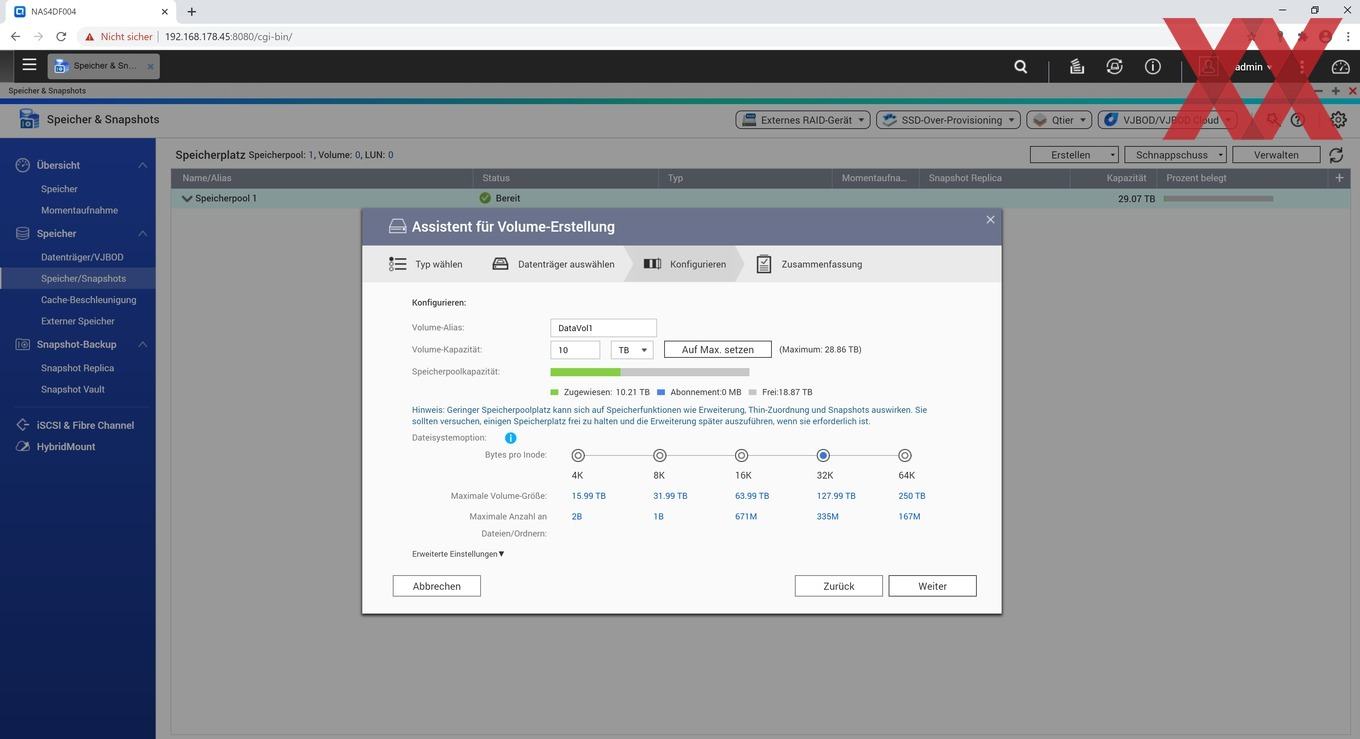Click the add column plus icon
This screenshot has width=1360, height=739.
(x=1339, y=178)
